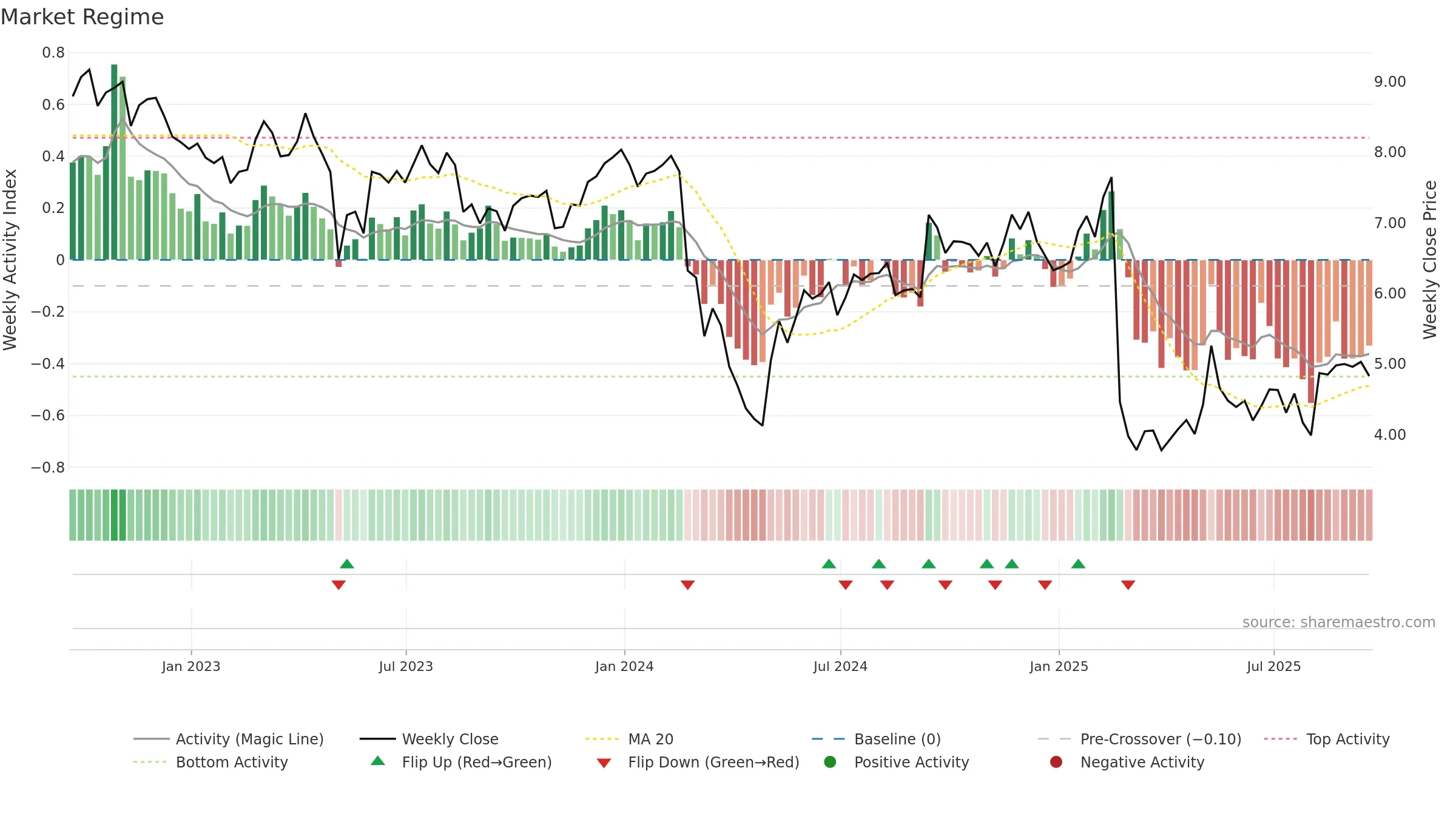Click the 9.00 price axis tick
This screenshot has width=1456, height=819.
1390,81
